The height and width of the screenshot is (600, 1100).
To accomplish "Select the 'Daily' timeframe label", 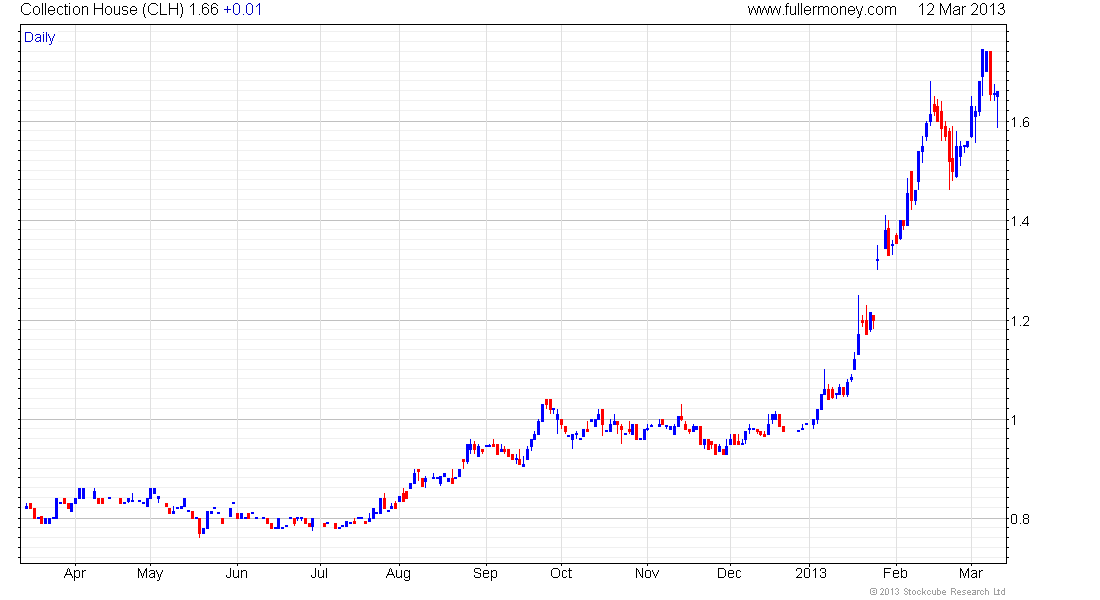I will coord(39,37).
